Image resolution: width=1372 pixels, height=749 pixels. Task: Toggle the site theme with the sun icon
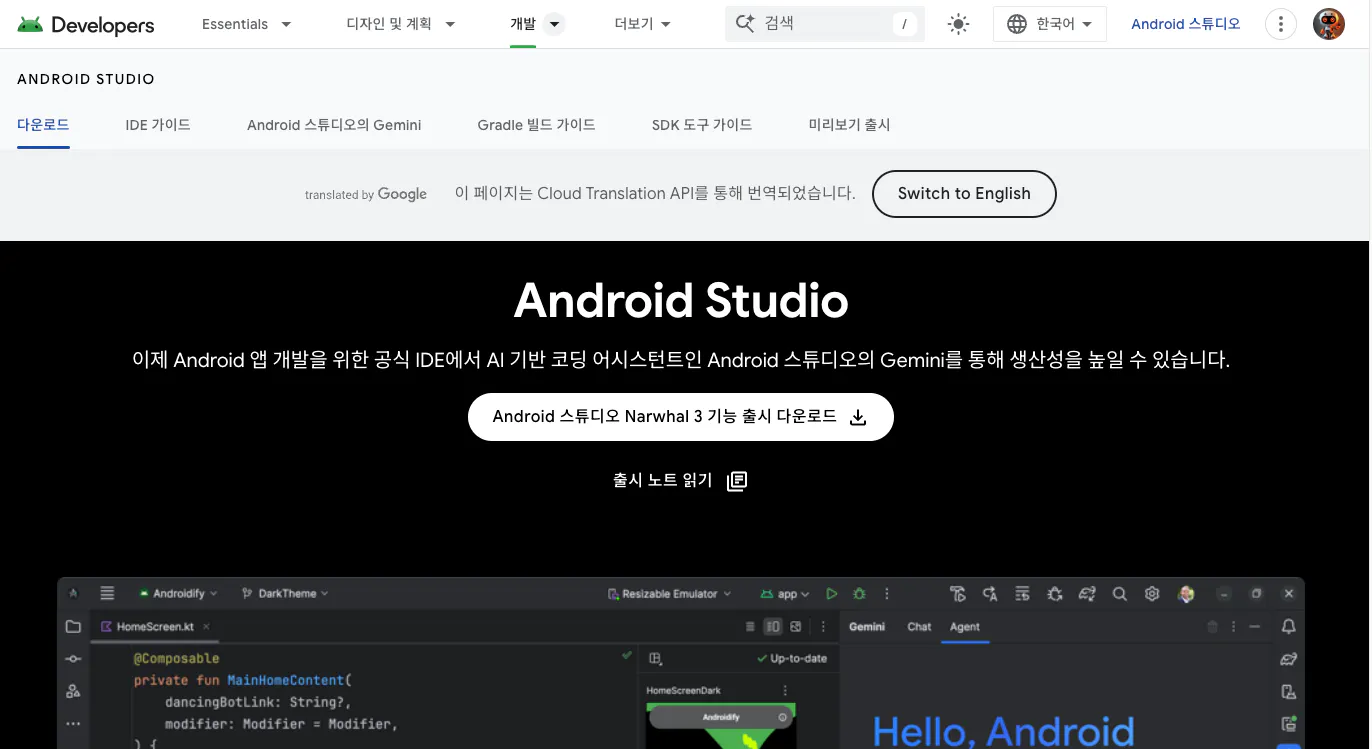pyautogui.click(x=957, y=24)
